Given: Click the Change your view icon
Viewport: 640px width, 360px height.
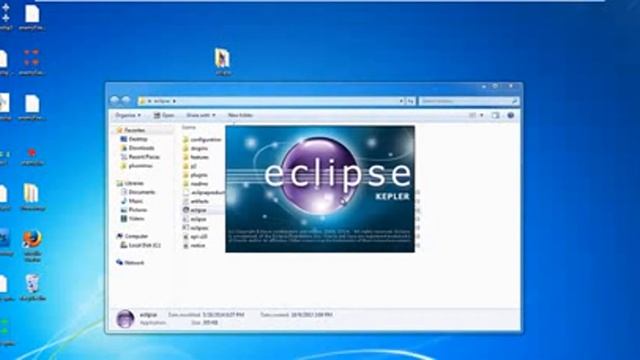Looking at the screenshot, I should [472, 116].
